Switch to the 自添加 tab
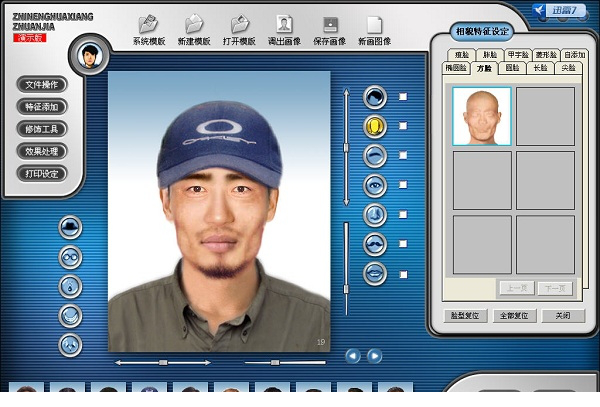600x407 pixels. pyautogui.click(x=574, y=55)
